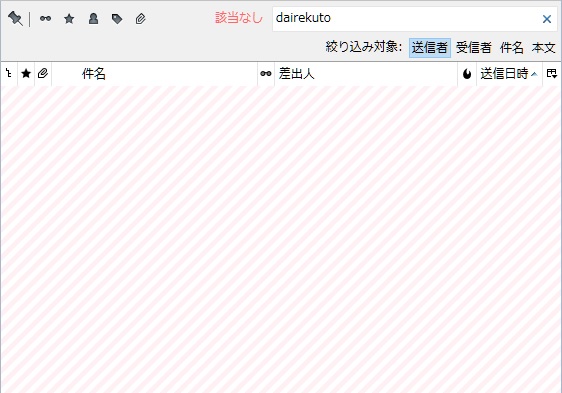Viewport: 562px width, 393px height.
Task: Sort by junk status flame column
Action: (x=467, y=74)
